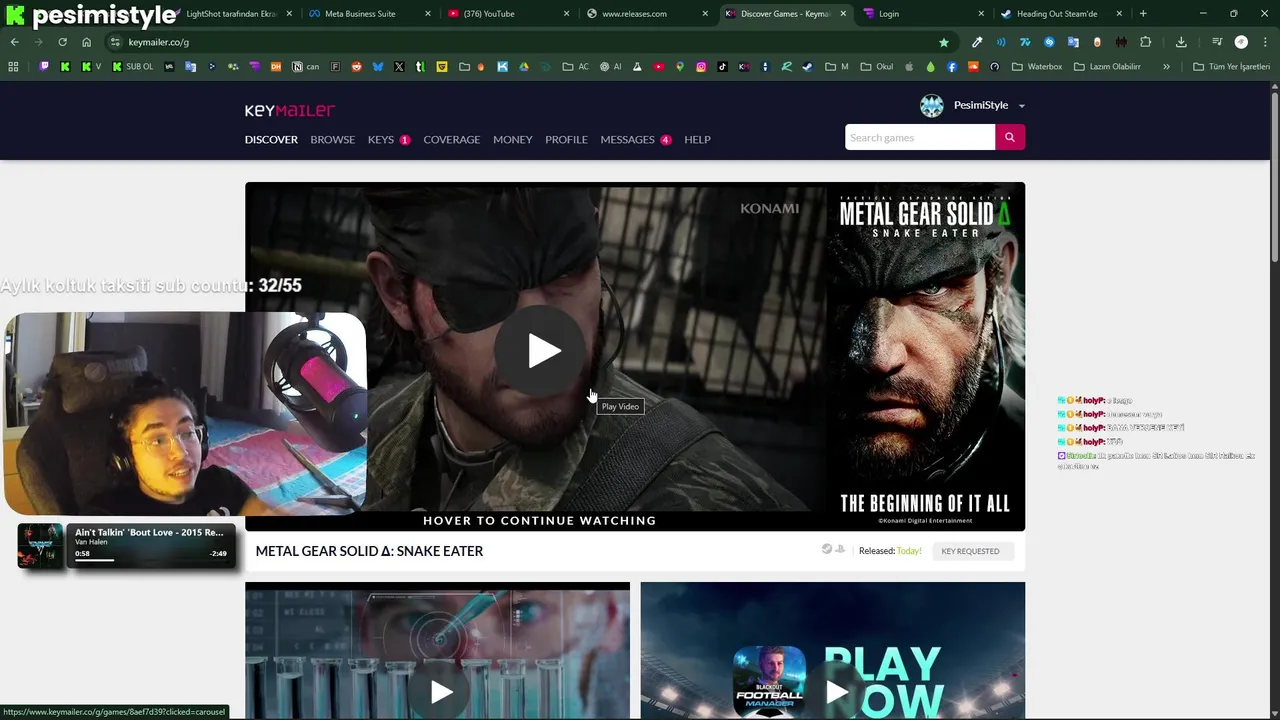Open the Steam bookmark icon

[x=807, y=67]
